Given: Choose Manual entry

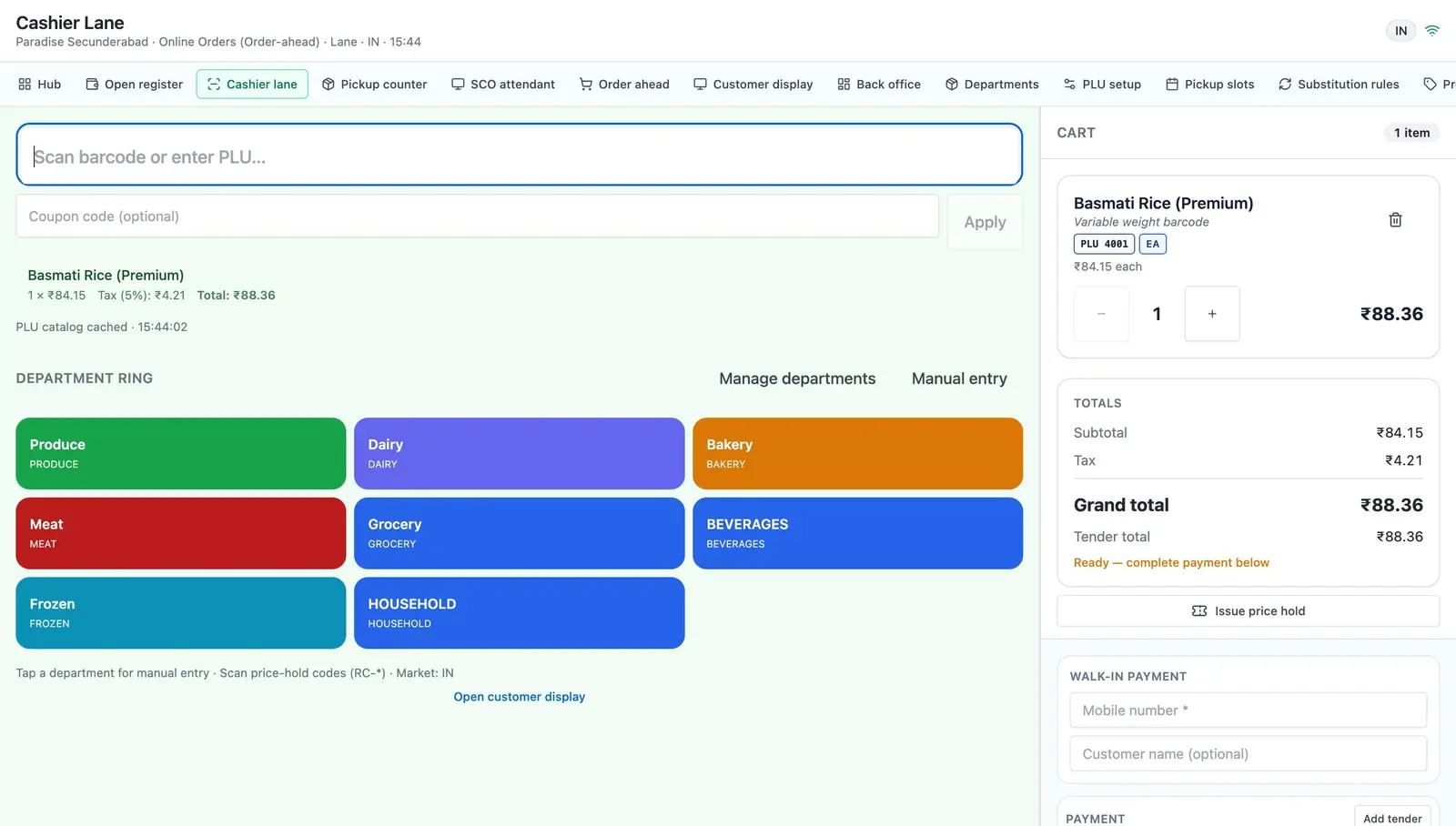Looking at the screenshot, I should pos(959,378).
